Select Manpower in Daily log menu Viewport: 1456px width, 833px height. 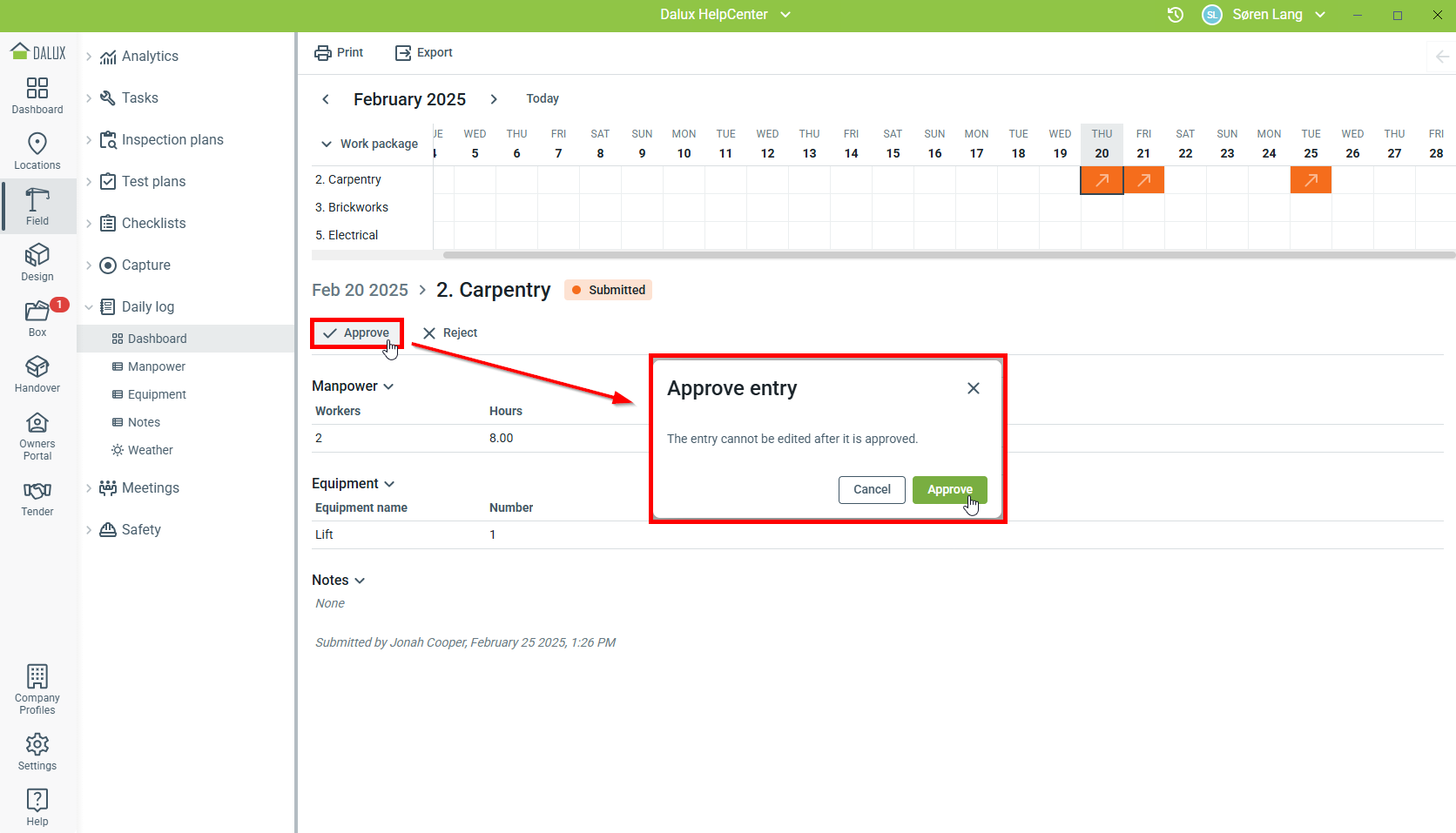coord(156,366)
